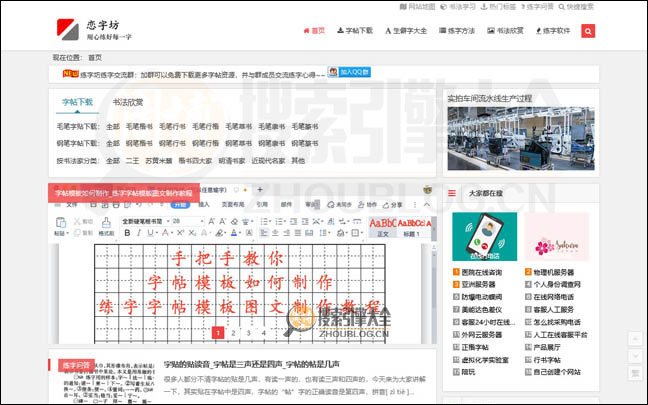Open 练字软件 navigation item
648x405 pixels.
pyautogui.click(x=553, y=31)
